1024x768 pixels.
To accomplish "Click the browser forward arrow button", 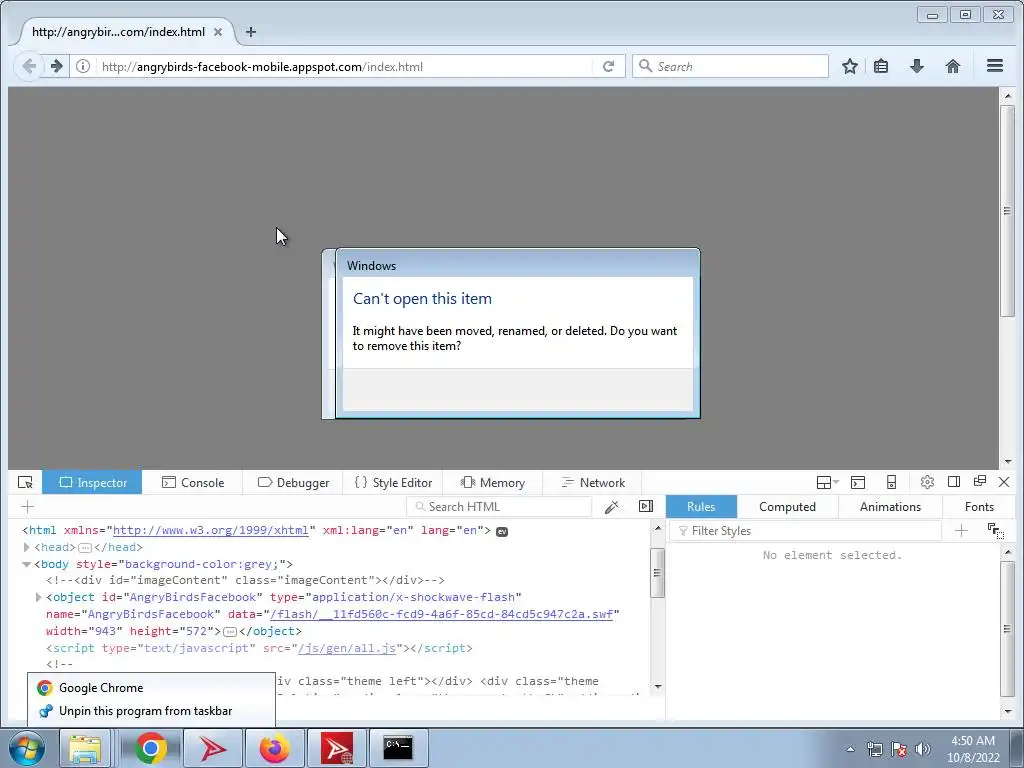I will [57, 66].
